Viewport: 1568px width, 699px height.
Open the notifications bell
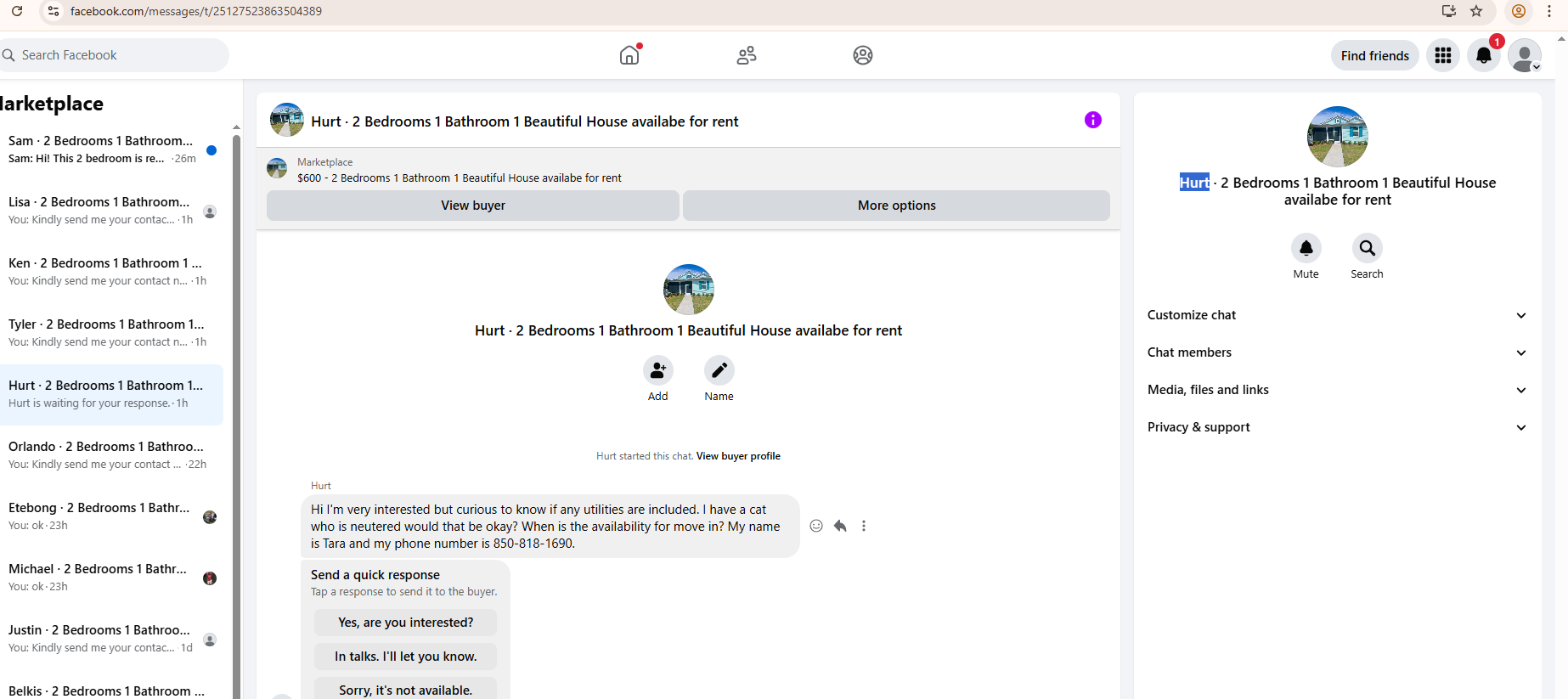(x=1483, y=55)
